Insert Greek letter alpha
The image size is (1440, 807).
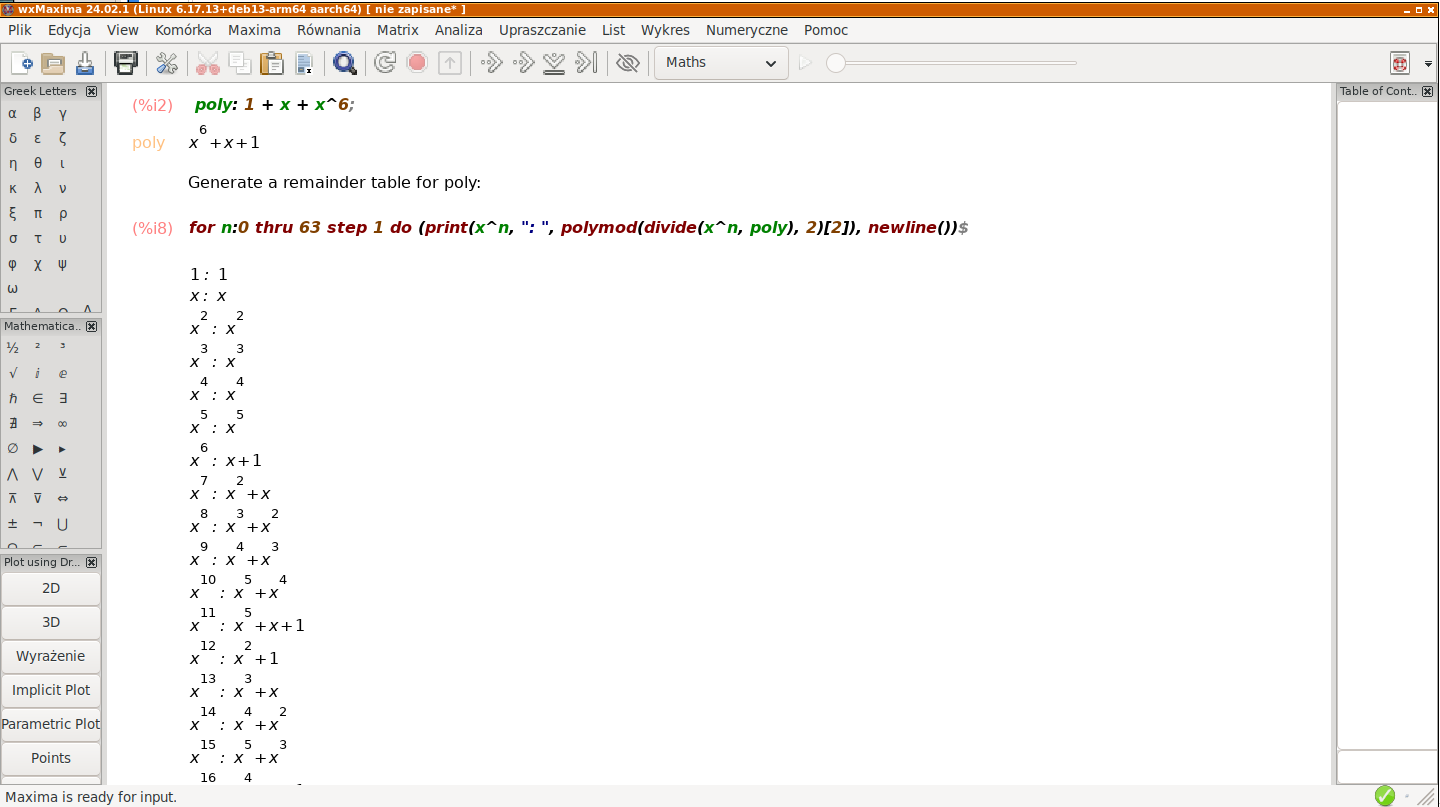[x=13, y=114]
